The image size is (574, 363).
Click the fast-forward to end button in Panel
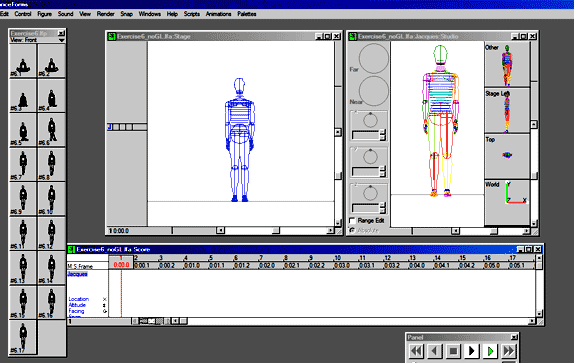[509, 351]
